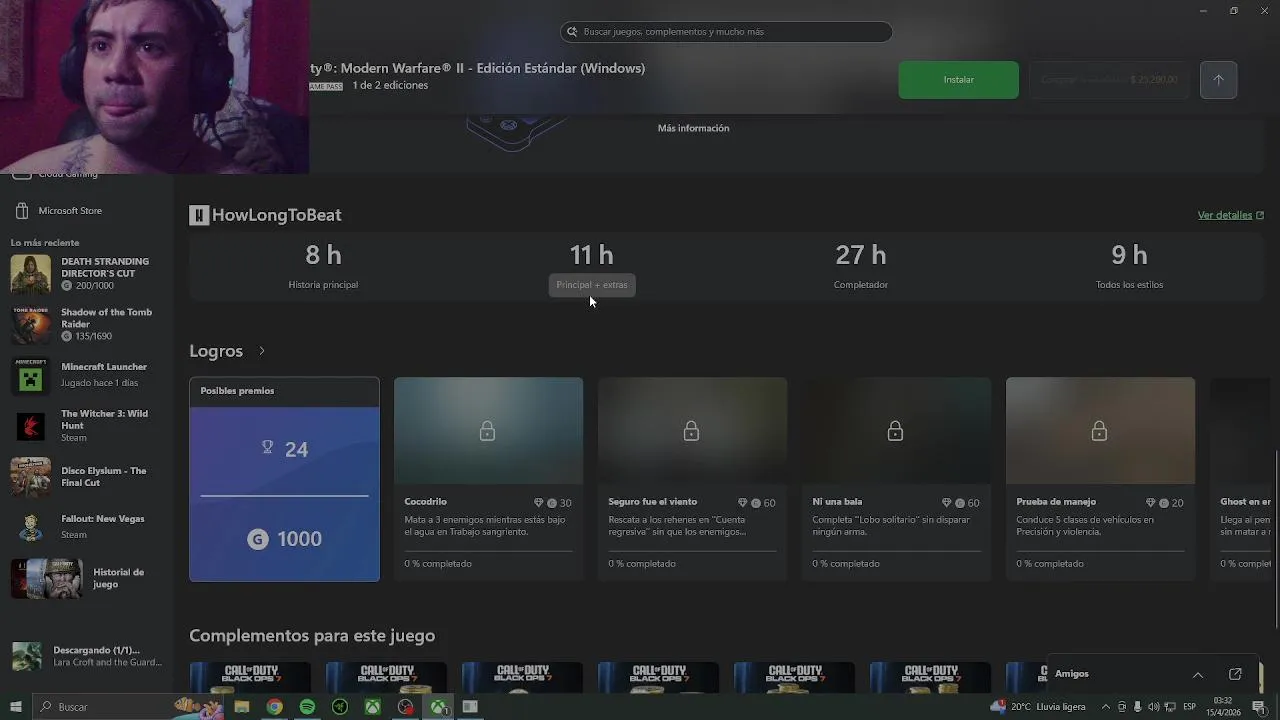Click the scroll-to-top arrow button
This screenshot has height=720, width=1280.
pyautogui.click(x=1218, y=80)
